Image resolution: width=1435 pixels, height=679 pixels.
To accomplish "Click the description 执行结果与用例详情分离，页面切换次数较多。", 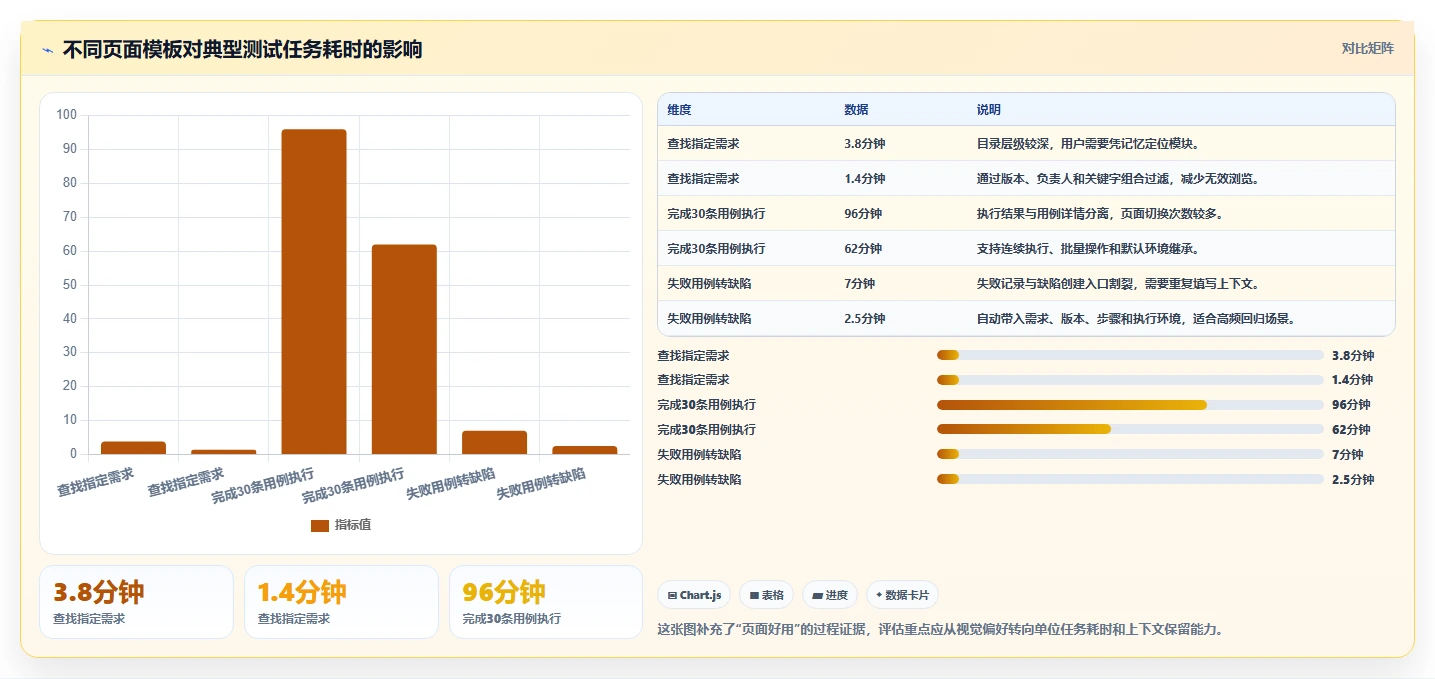I will click(1100, 214).
